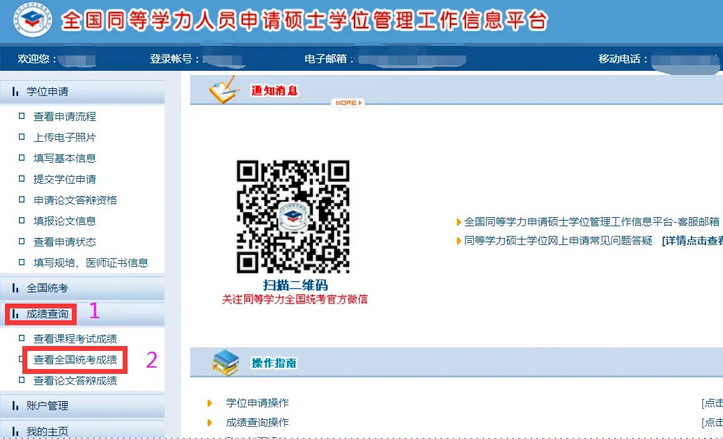The width and height of the screenshot is (723, 439).
Task: Expand the 全国统考 menu section
Action: [x=82, y=288]
